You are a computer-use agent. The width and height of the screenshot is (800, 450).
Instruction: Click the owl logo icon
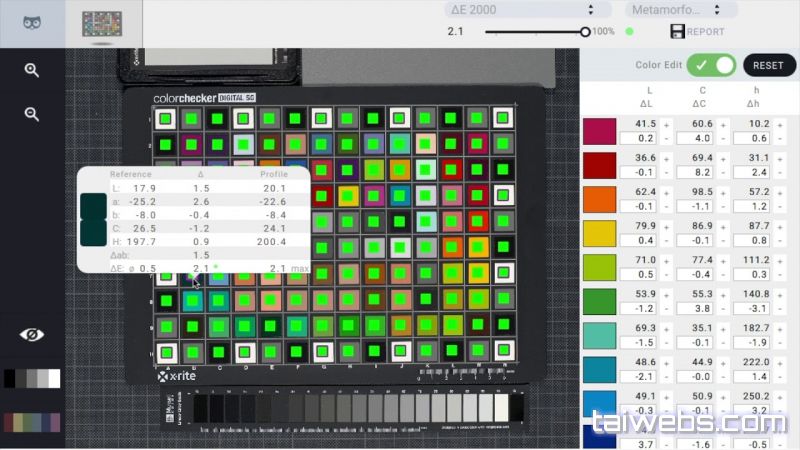32,23
